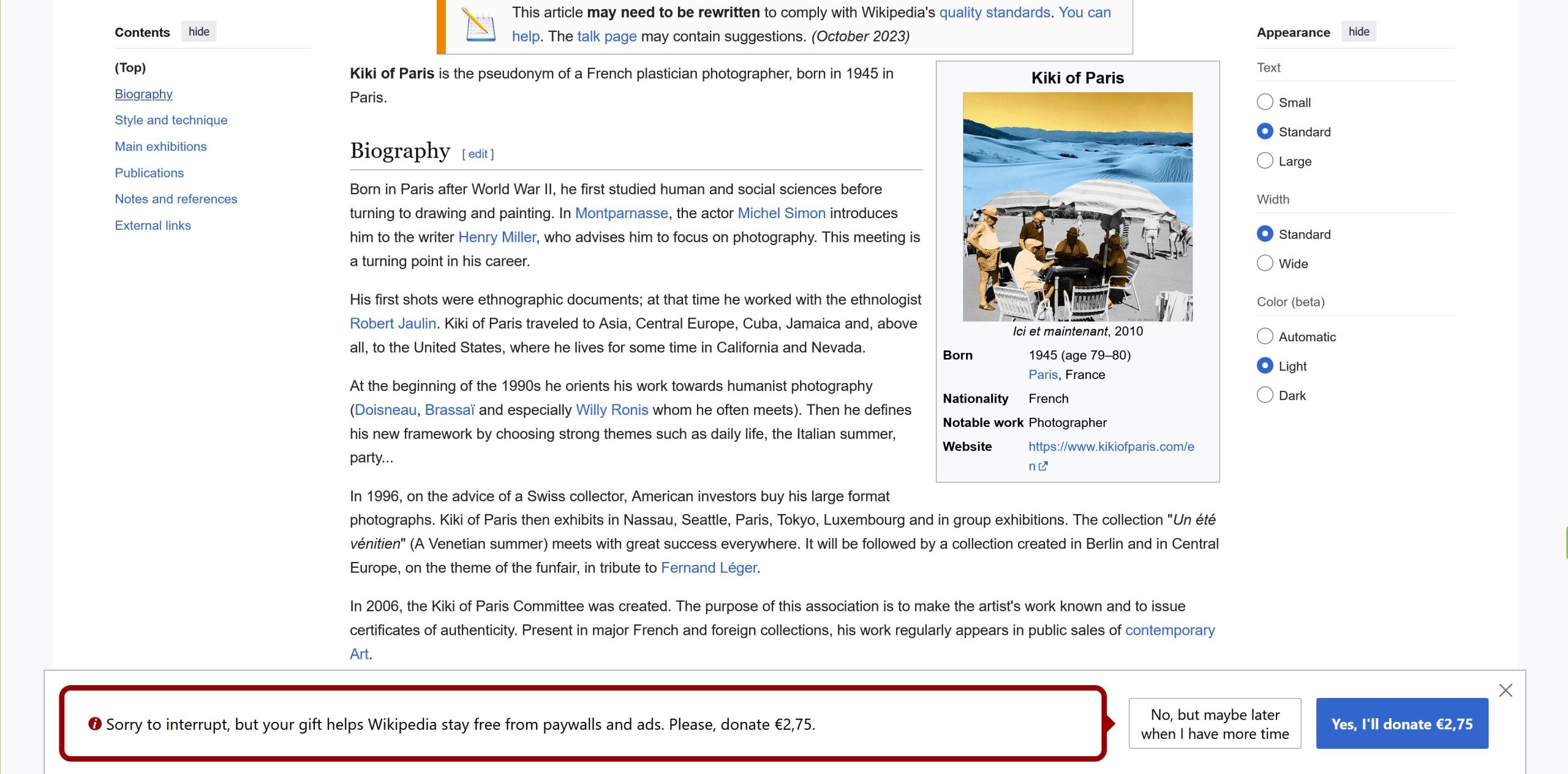This screenshot has width=1568, height=774.
Task: Follow the Brassaï link
Action: pyautogui.click(x=450, y=410)
